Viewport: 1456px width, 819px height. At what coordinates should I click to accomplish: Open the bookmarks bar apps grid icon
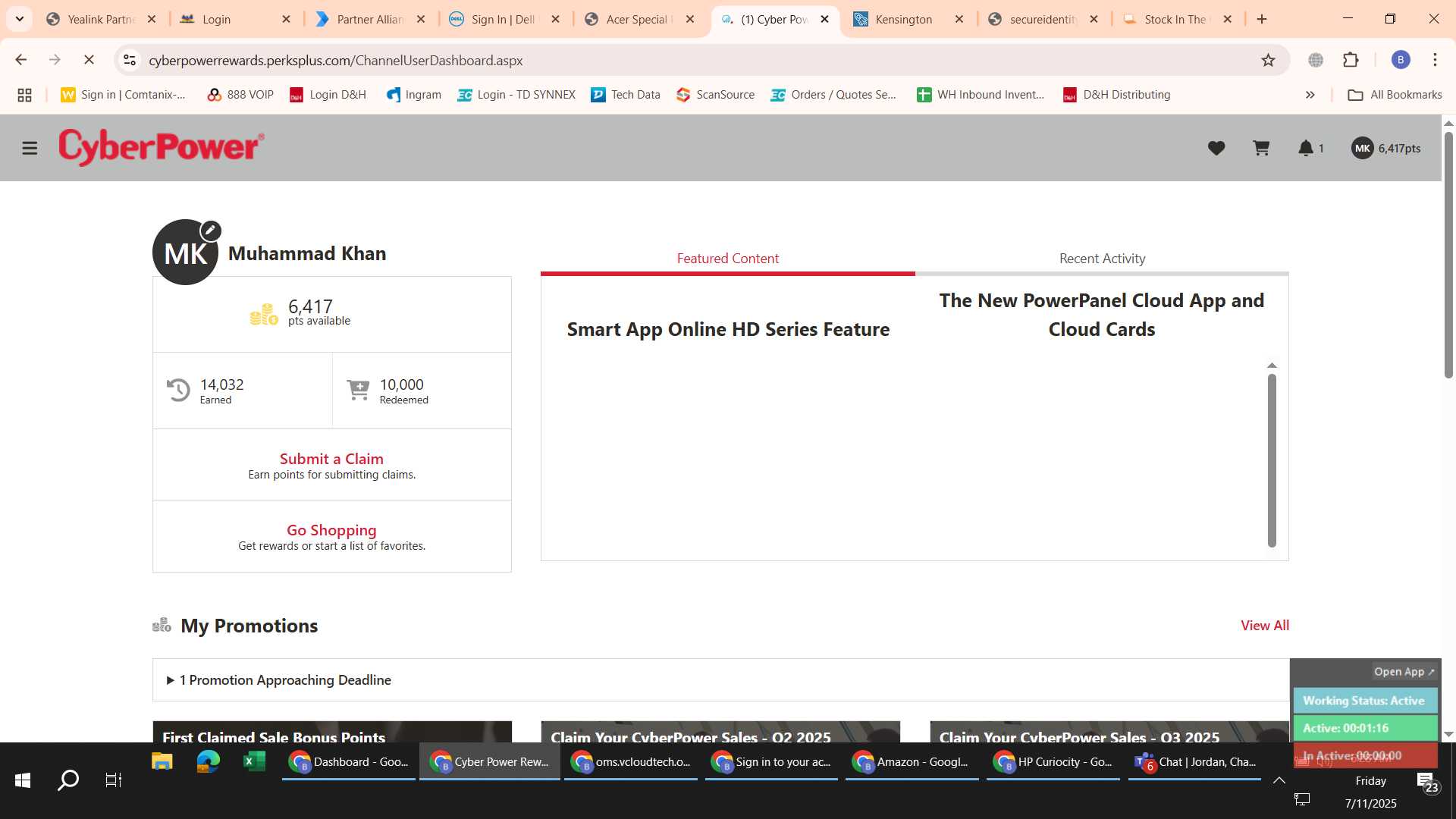pos(24,95)
